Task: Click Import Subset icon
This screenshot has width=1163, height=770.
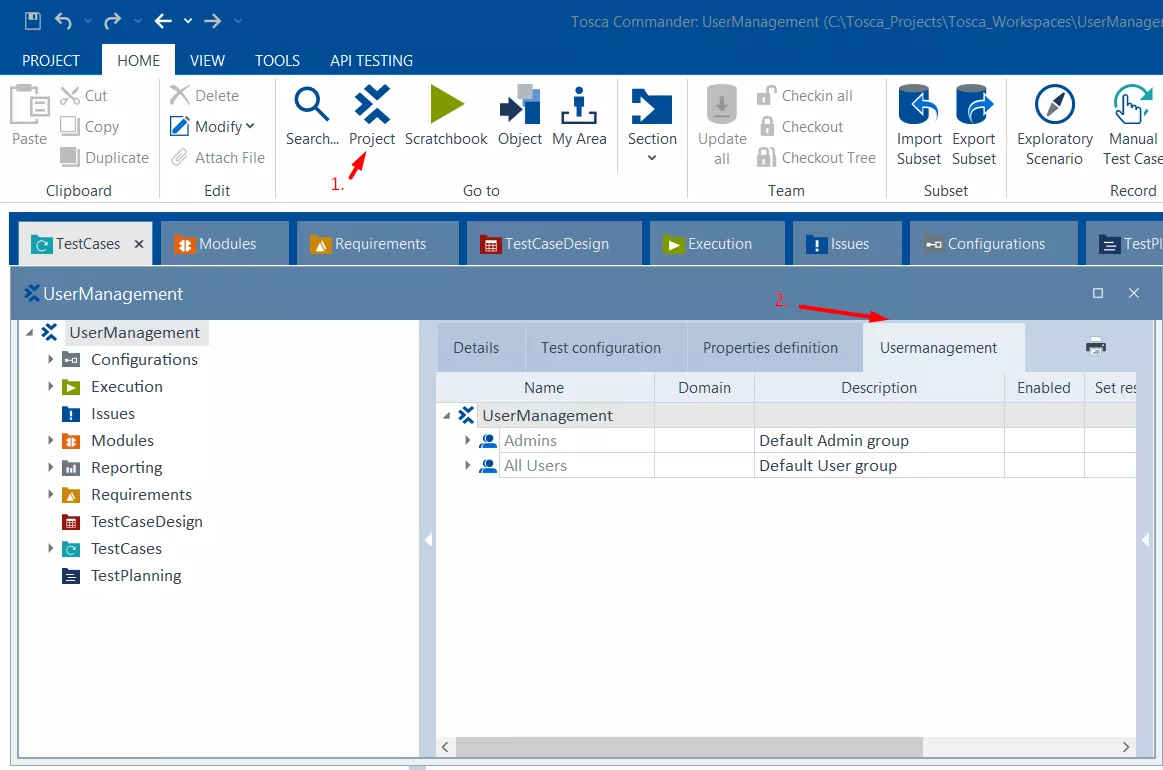Action: (918, 125)
